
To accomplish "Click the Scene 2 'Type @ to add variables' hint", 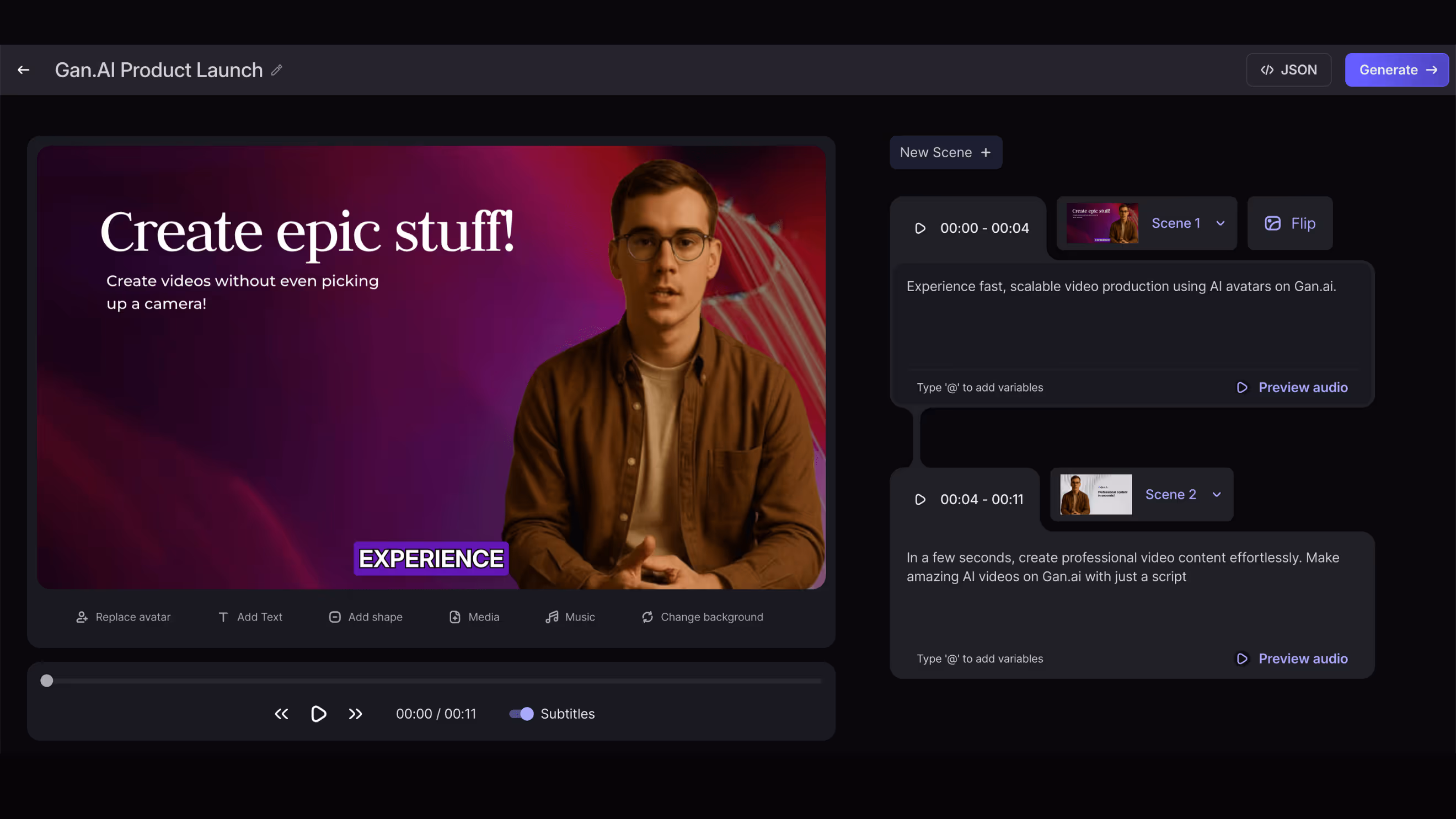I will (980, 659).
